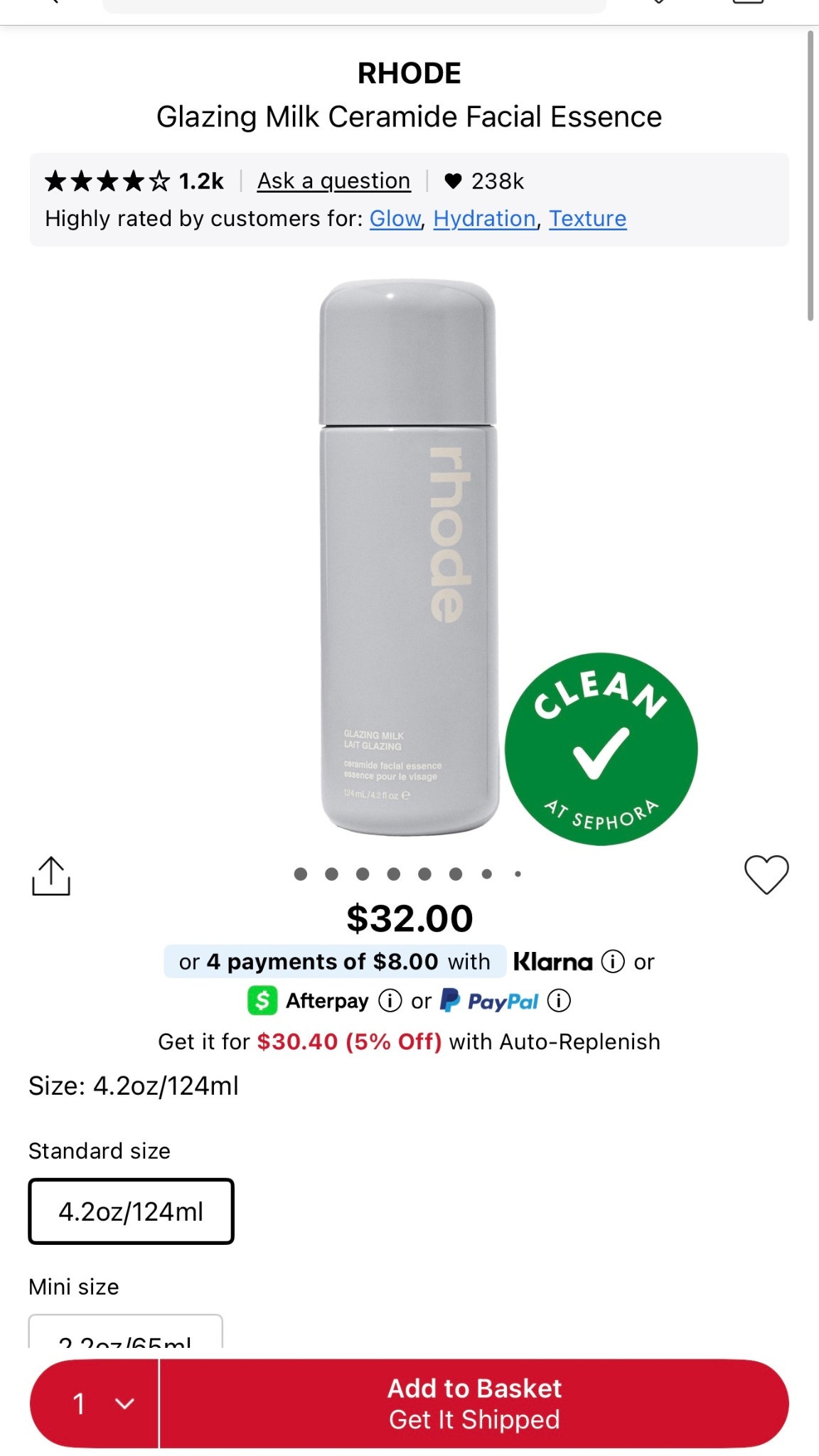This screenshot has width=819, height=1456.
Task: Tap the share icon below product image
Action: tap(51, 876)
